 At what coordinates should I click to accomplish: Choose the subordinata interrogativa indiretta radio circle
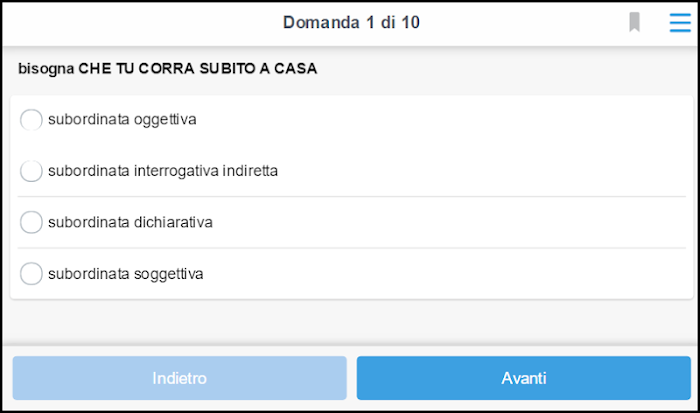(x=31, y=171)
